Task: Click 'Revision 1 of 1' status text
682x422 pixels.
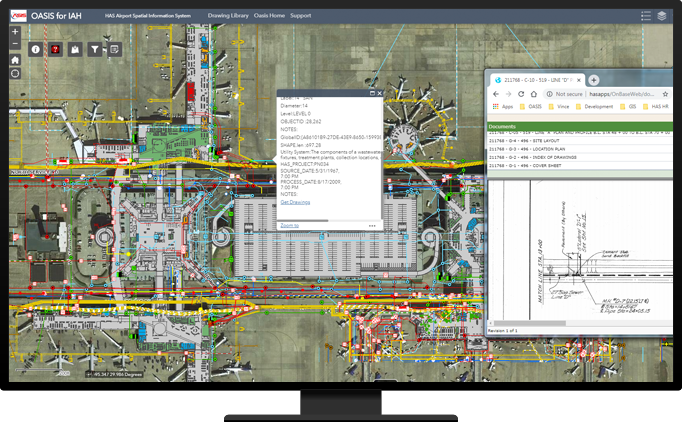Action: pyautogui.click(x=502, y=331)
